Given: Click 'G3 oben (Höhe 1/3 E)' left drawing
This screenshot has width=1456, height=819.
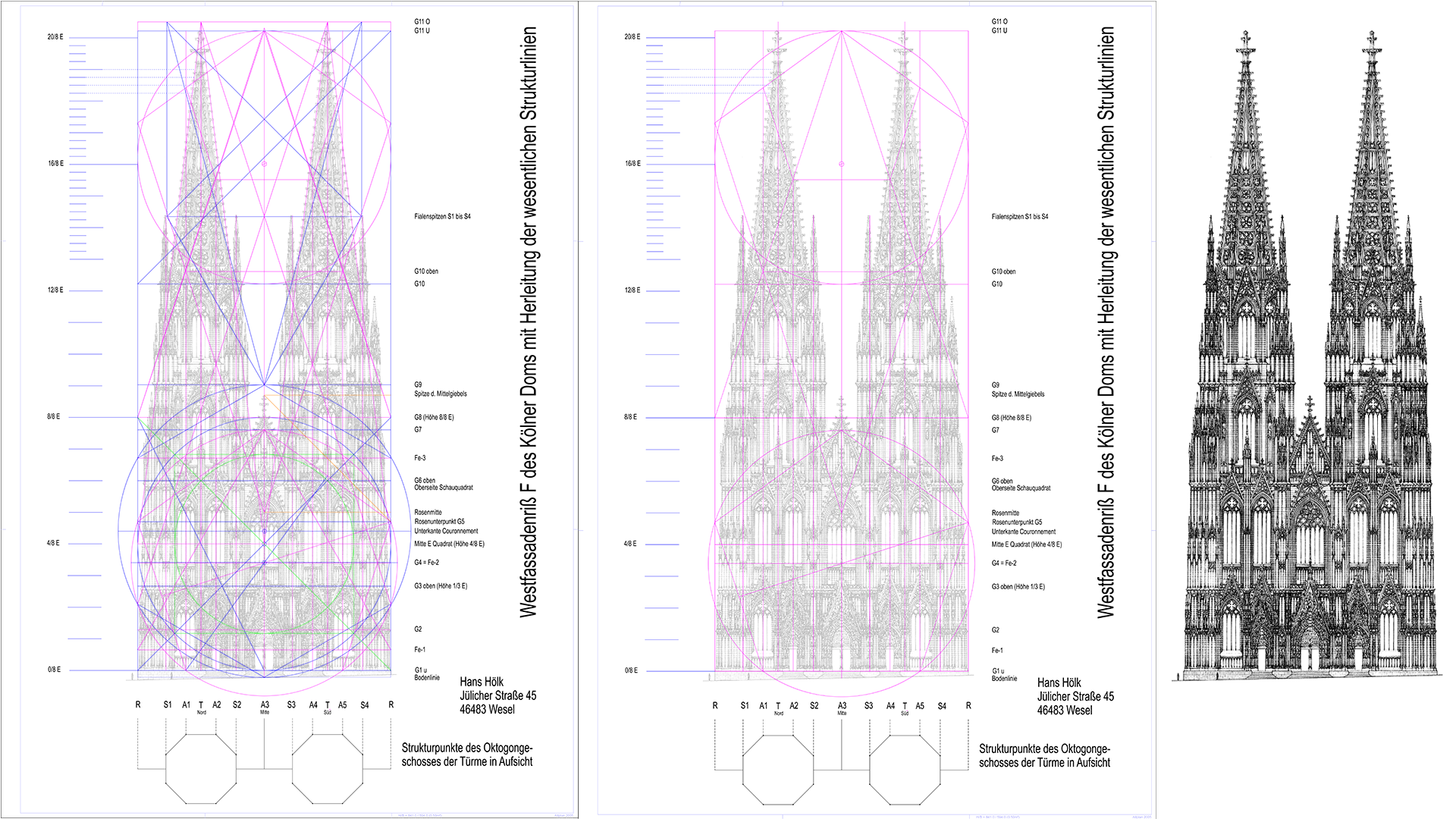Looking at the screenshot, I should tap(441, 586).
